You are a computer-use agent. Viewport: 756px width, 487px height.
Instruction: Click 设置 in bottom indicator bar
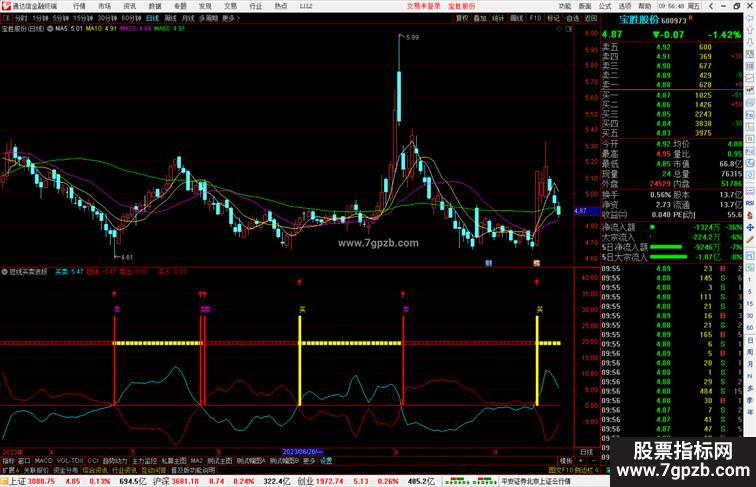click(326, 461)
